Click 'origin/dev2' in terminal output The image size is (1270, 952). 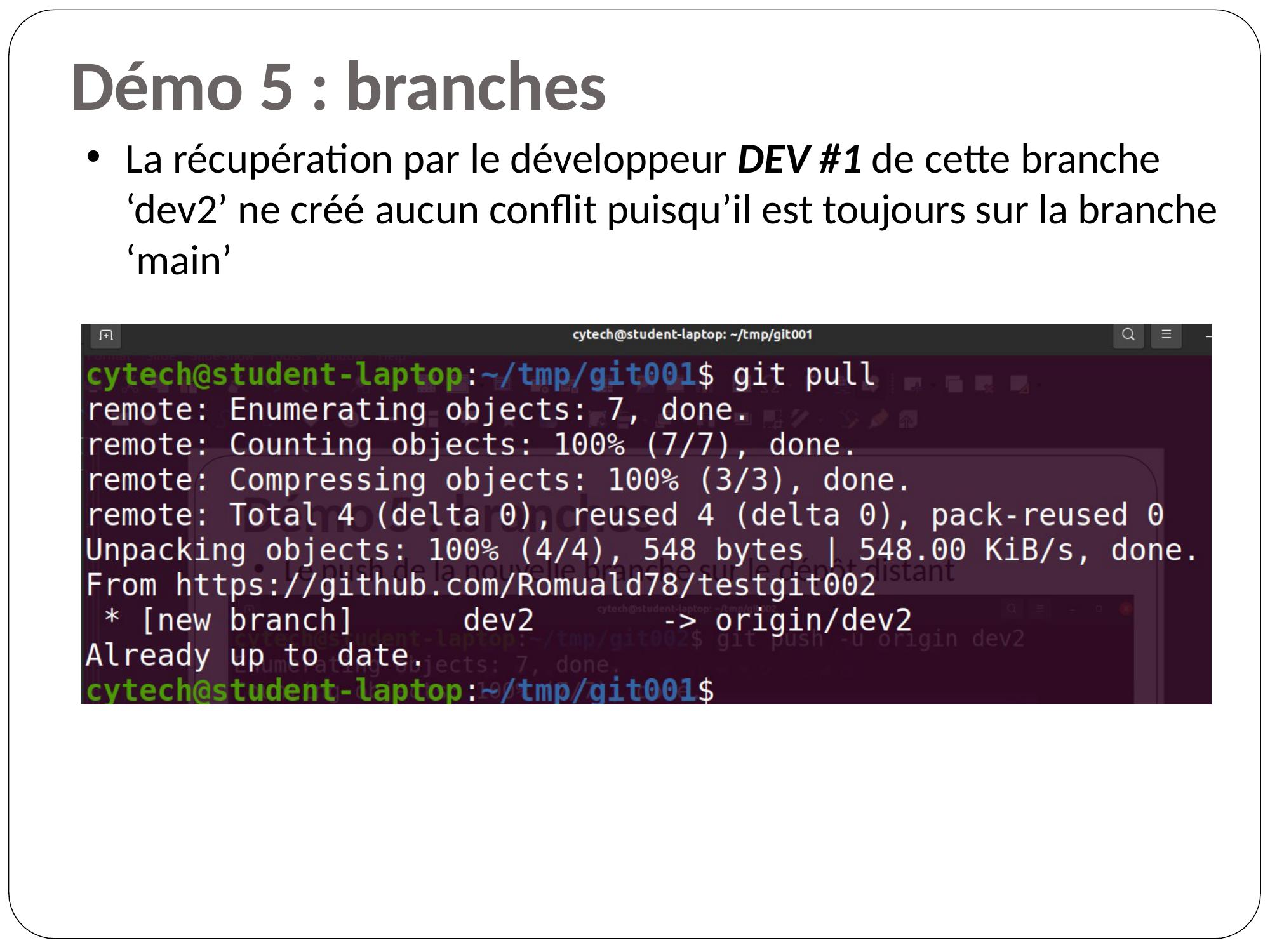[x=813, y=620]
